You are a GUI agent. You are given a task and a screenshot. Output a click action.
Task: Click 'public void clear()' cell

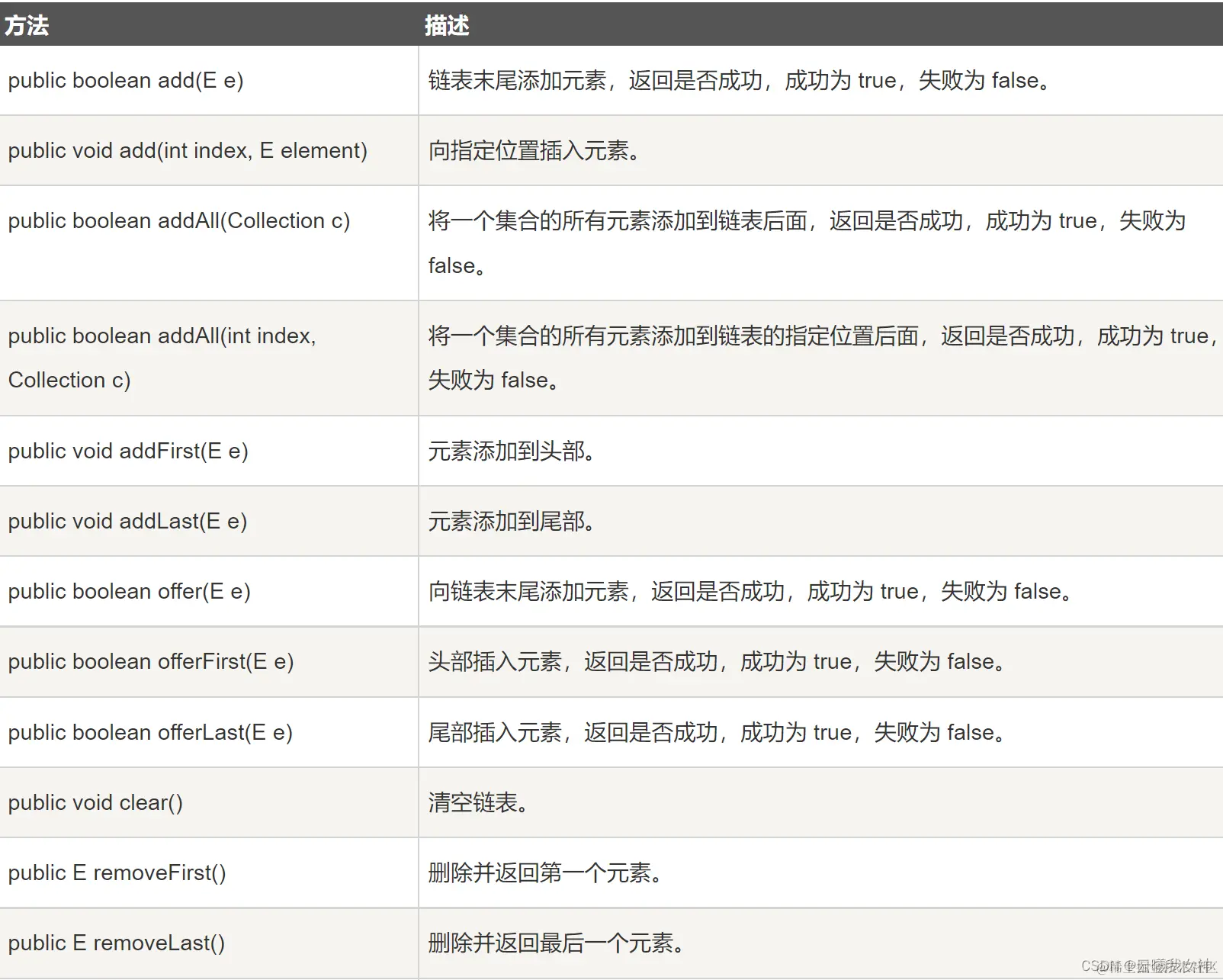pos(95,802)
